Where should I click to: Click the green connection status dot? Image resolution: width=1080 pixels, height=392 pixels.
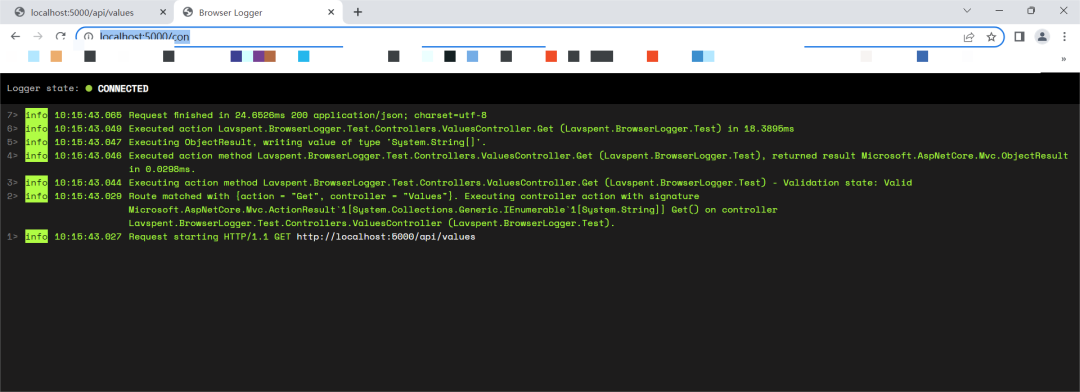click(x=89, y=89)
